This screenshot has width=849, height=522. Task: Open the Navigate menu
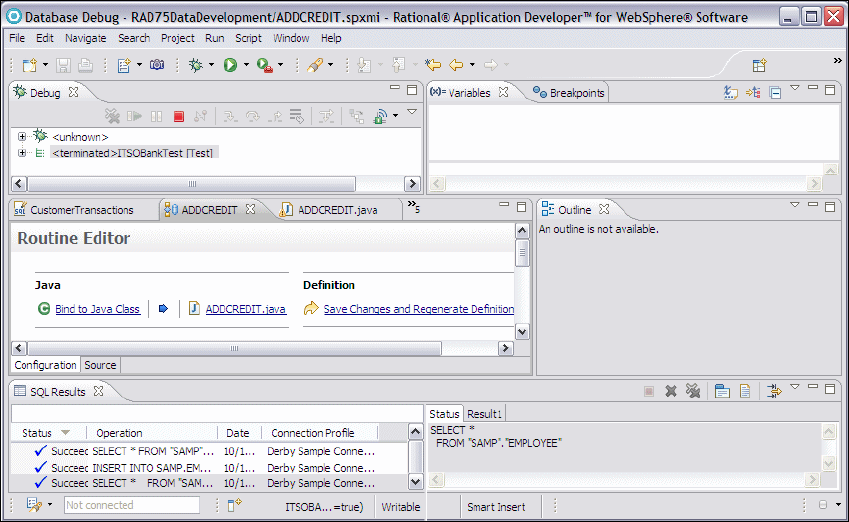(x=86, y=38)
